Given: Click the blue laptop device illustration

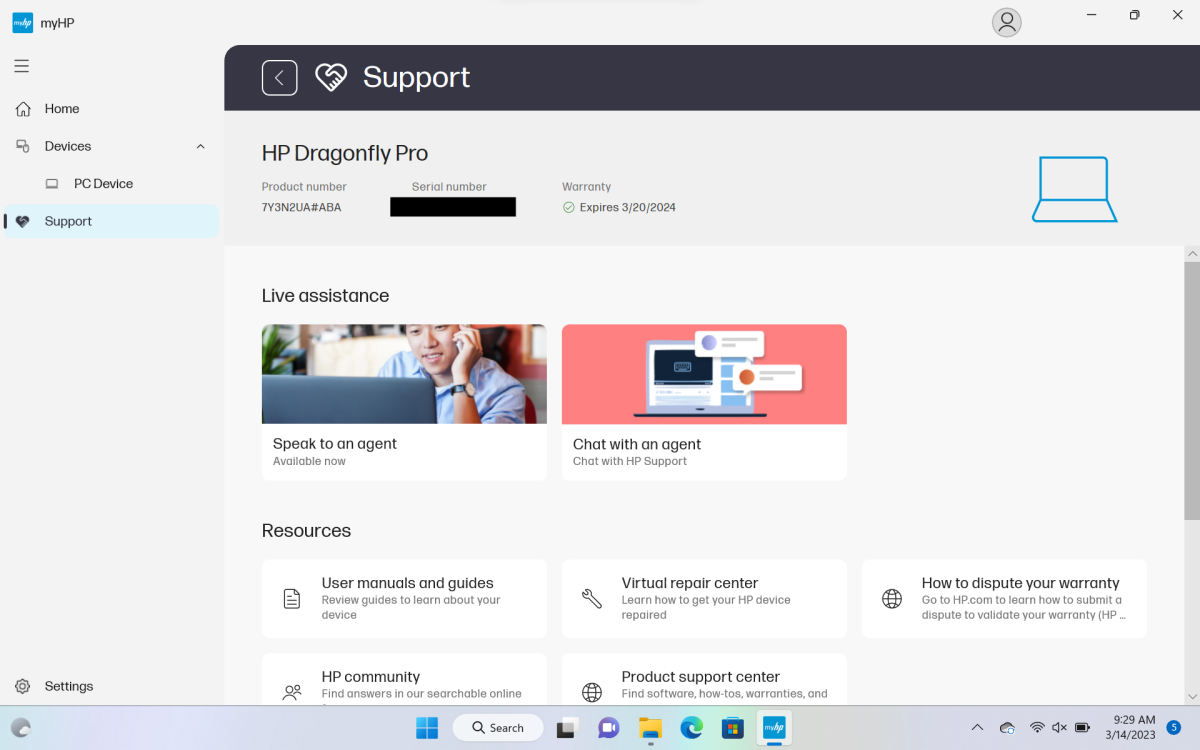Looking at the screenshot, I should 1074,189.
